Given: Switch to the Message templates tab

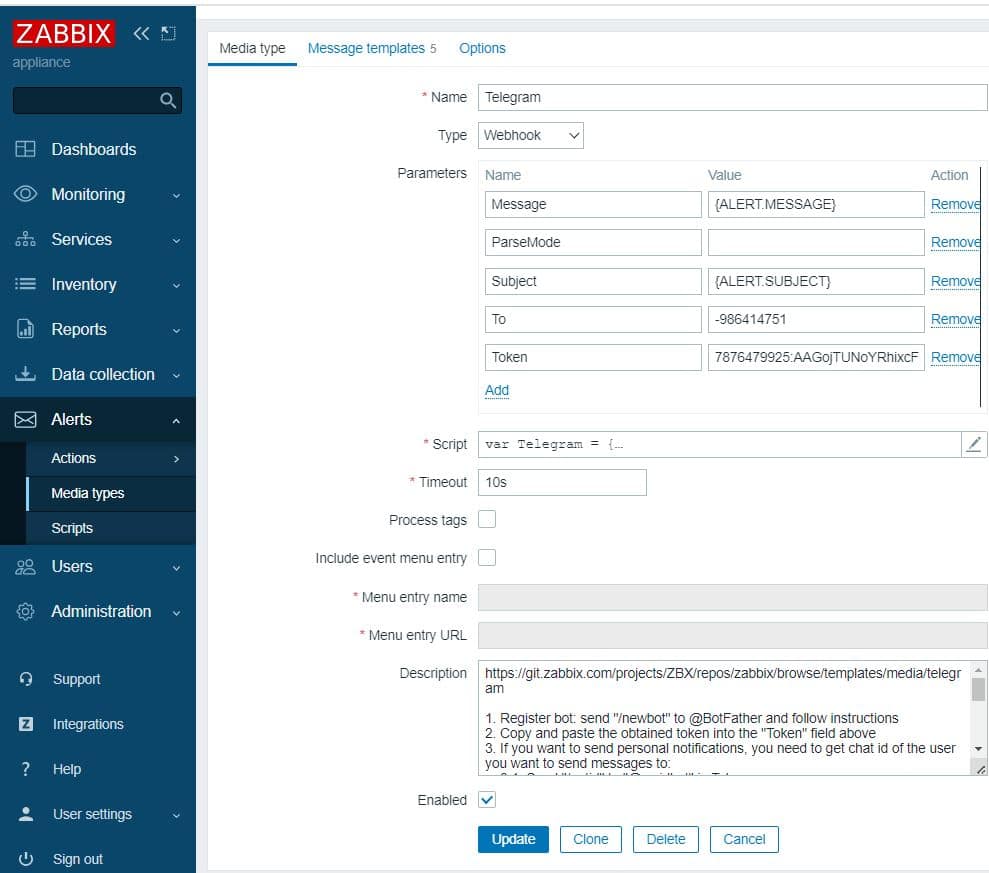Looking at the screenshot, I should click(x=372, y=48).
